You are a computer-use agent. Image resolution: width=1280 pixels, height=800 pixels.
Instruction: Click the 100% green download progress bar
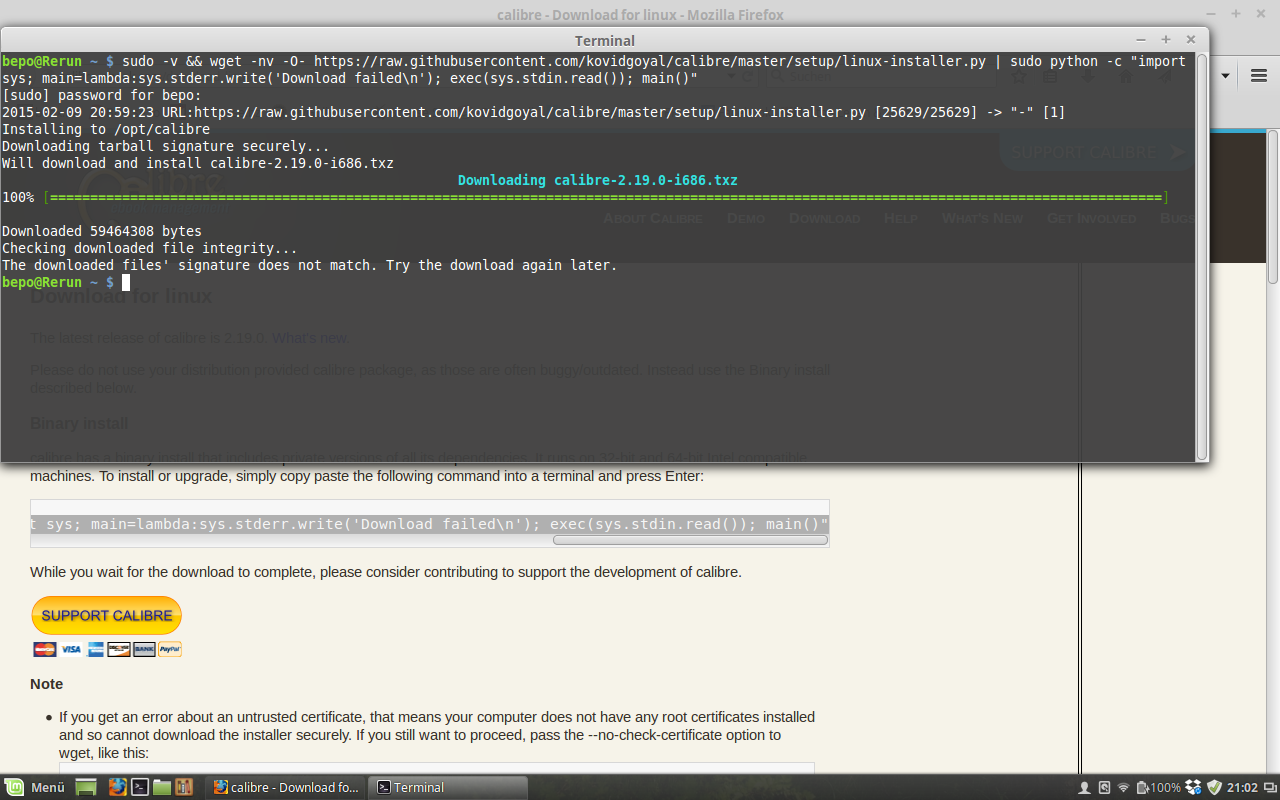[606, 197]
